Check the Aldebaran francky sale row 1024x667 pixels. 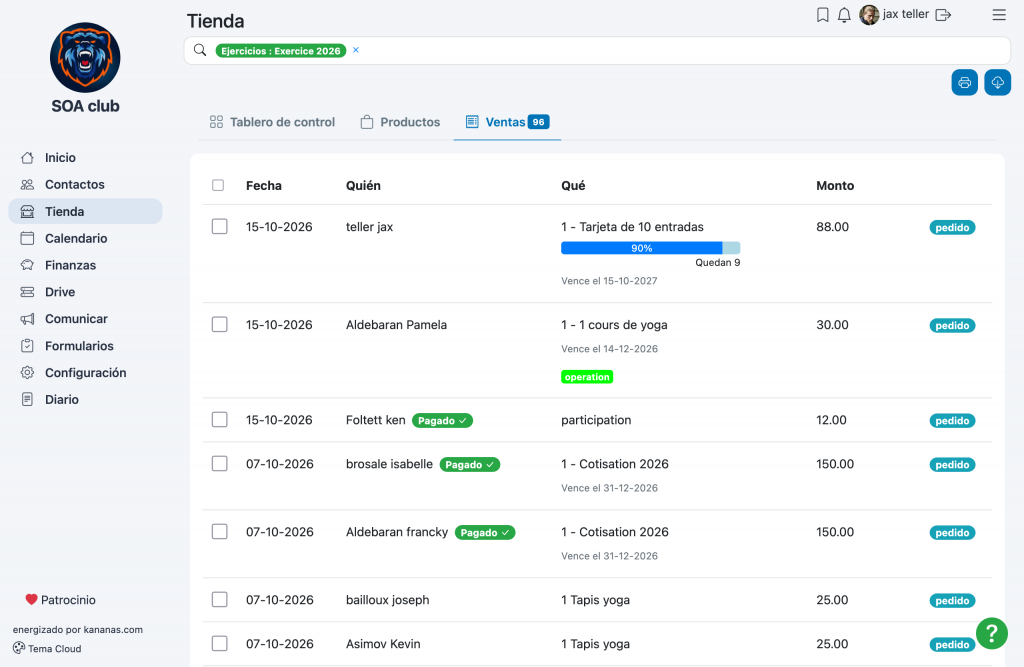219,532
